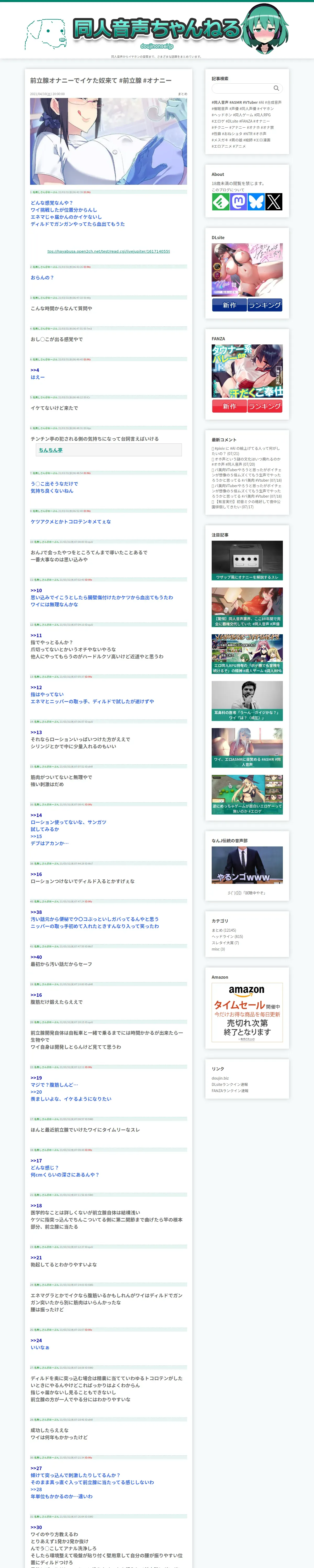Open the hayabusa.open2ch.net source thread link
Screen dimensions: 314x1568
(109, 251)
